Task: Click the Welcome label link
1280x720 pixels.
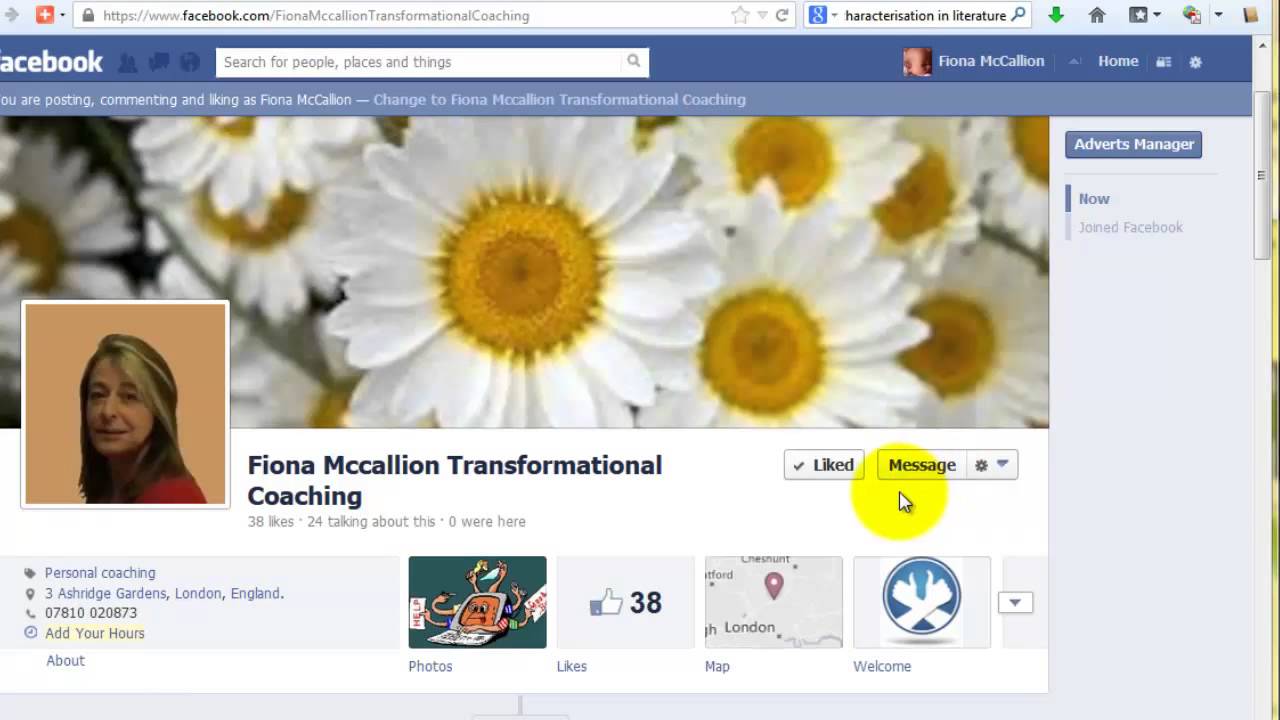Action: (882, 666)
